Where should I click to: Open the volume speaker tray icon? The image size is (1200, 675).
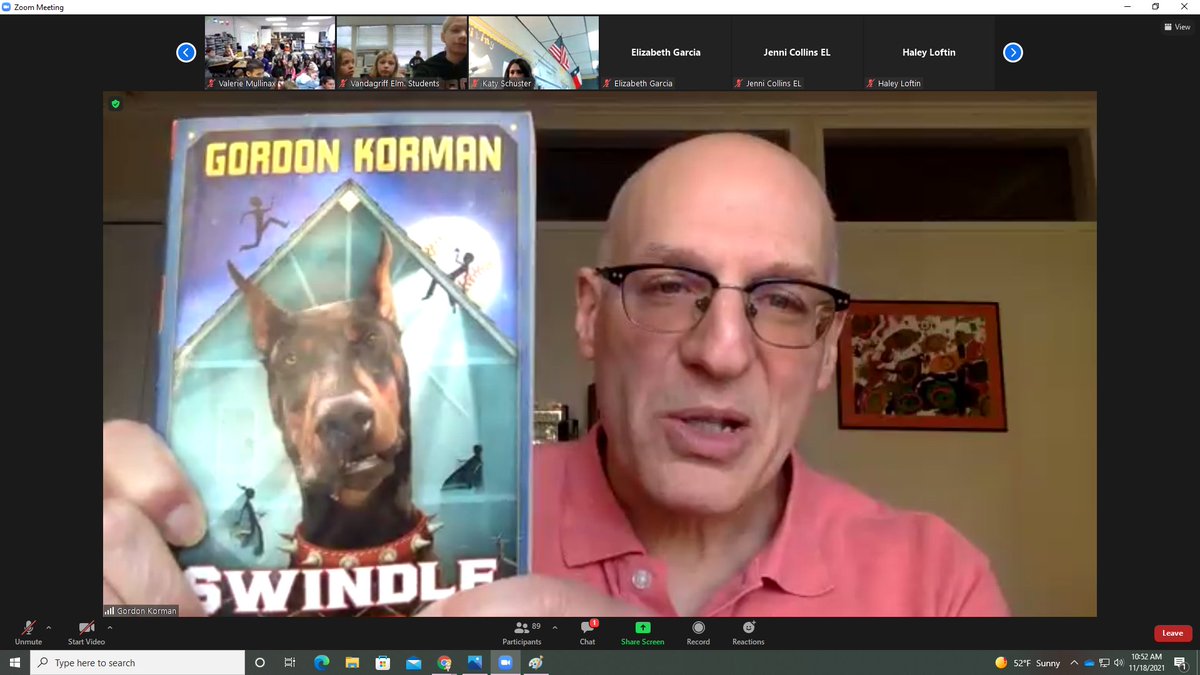1118,663
